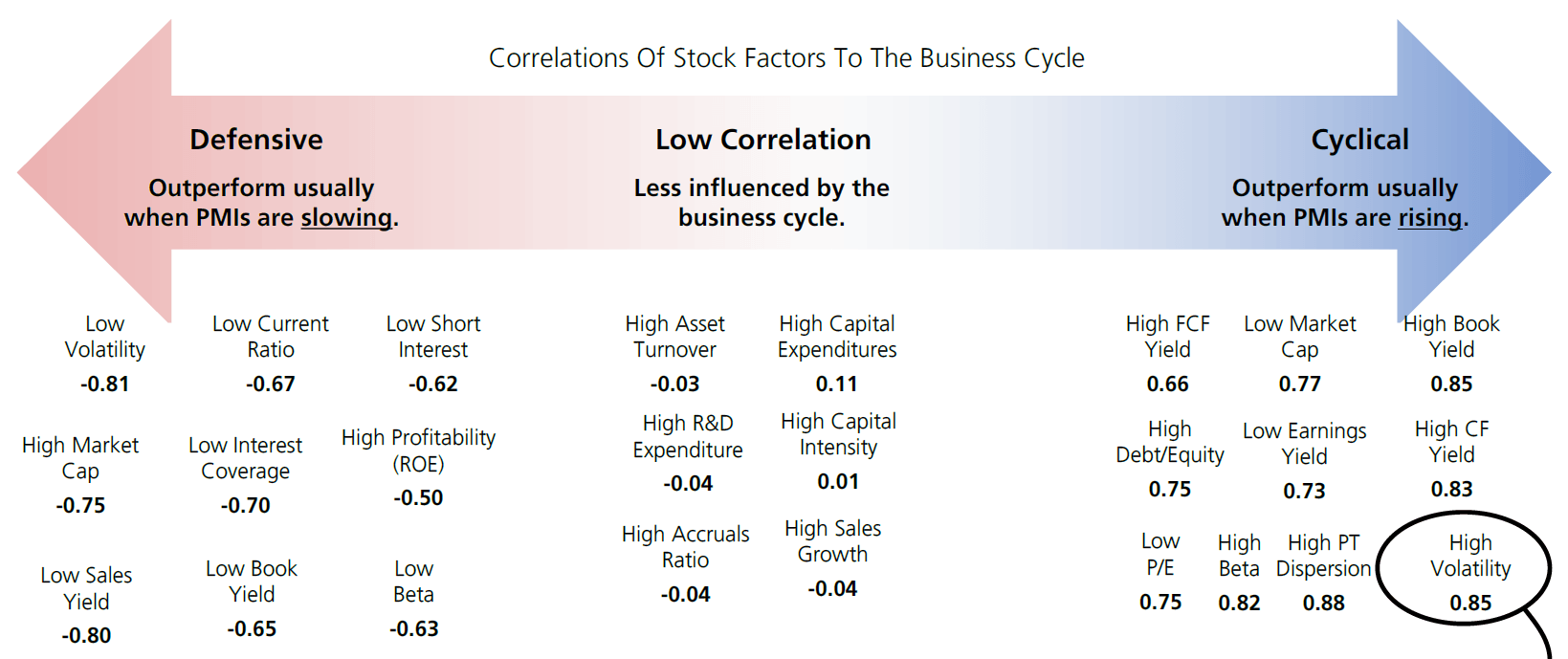Image resolution: width=1568 pixels, height=659 pixels.
Task: Select the High FCF Yield label
Action: pos(1168,337)
